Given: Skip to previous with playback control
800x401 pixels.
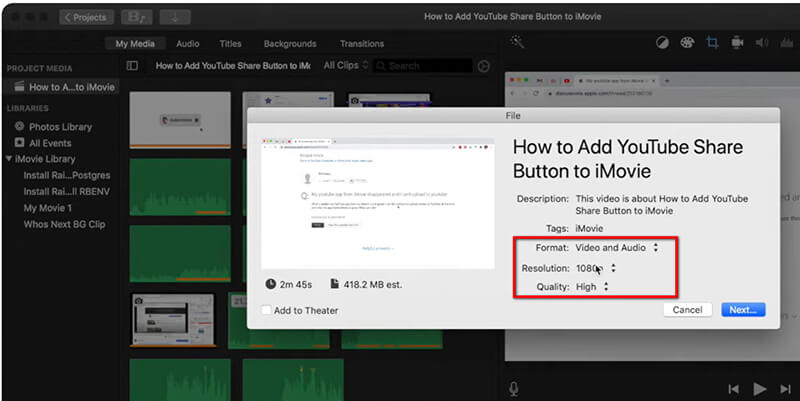Looking at the screenshot, I should coord(734,389).
